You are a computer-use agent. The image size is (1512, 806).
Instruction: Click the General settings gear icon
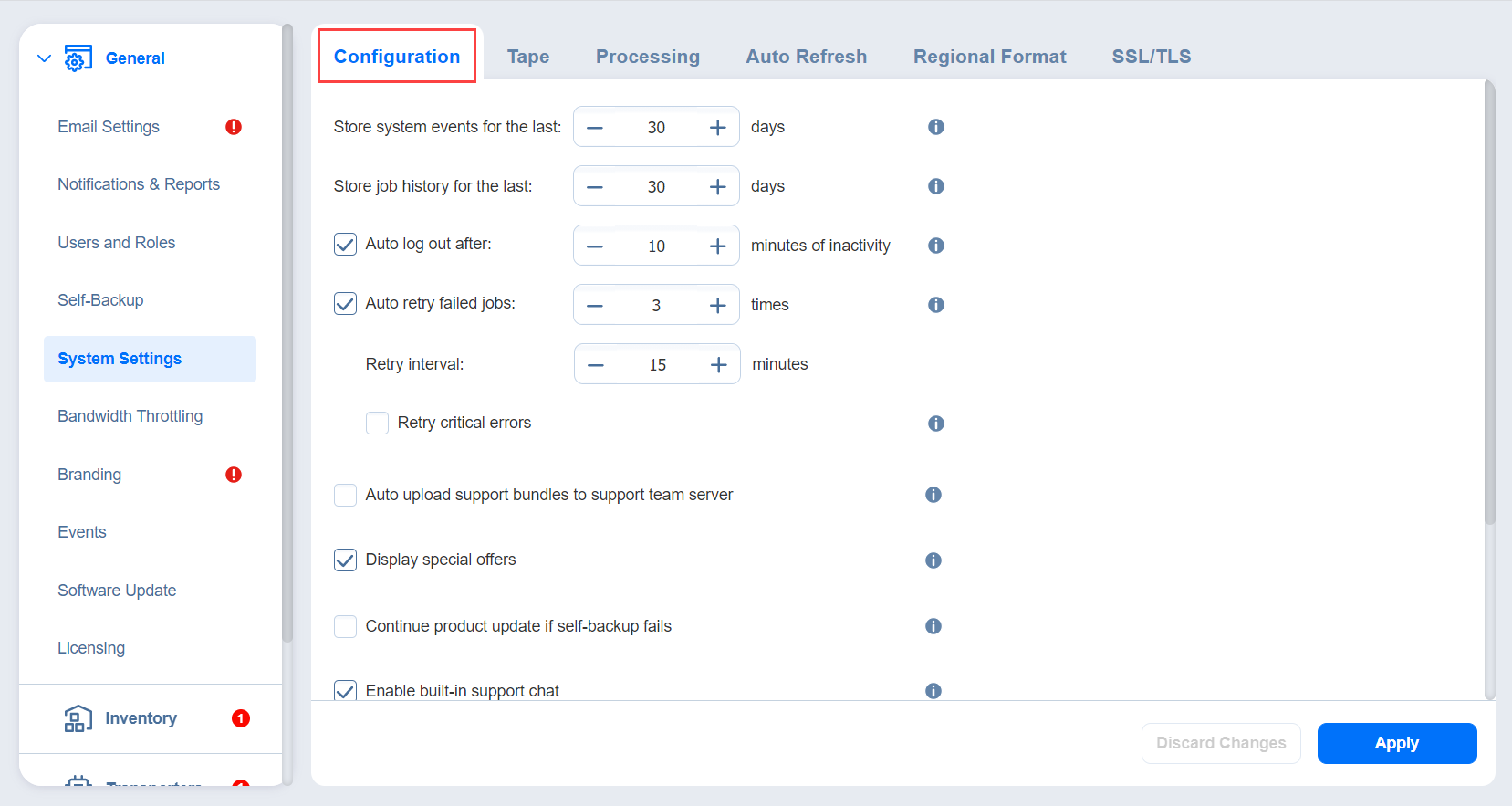pyautogui.click(x=78, y=58)
